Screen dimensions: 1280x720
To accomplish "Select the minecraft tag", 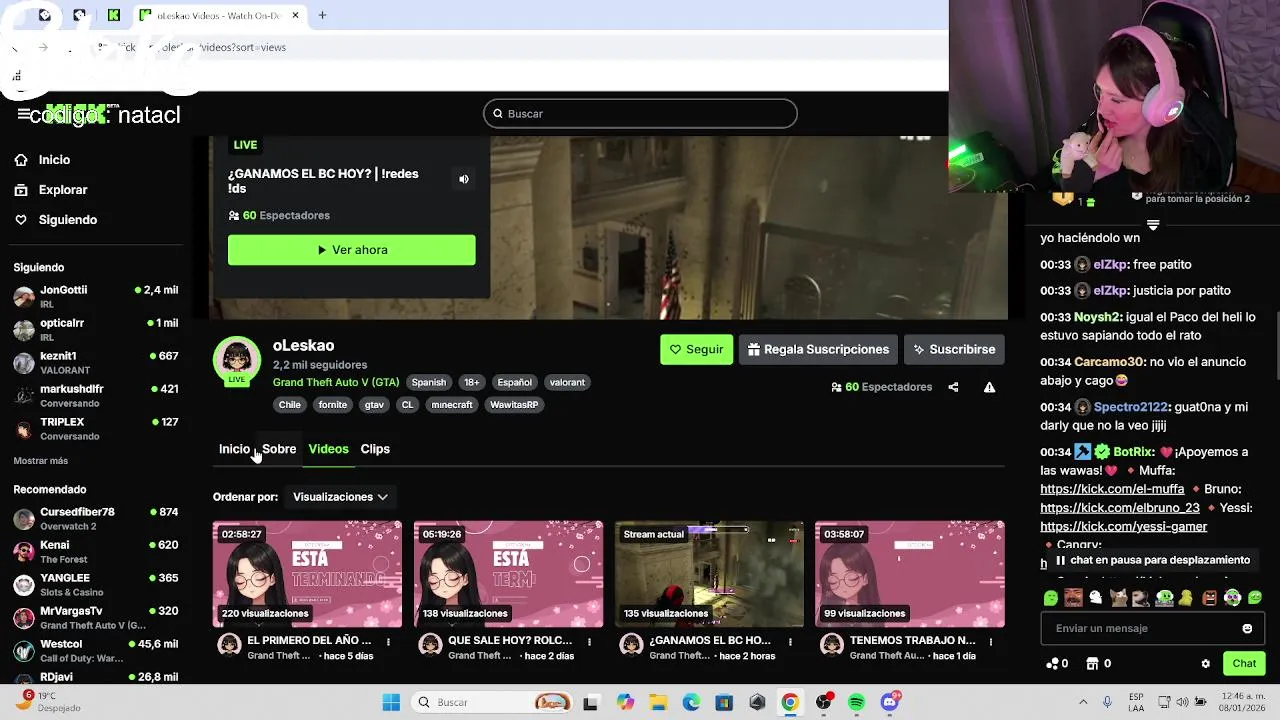I will tap(452, 405).
